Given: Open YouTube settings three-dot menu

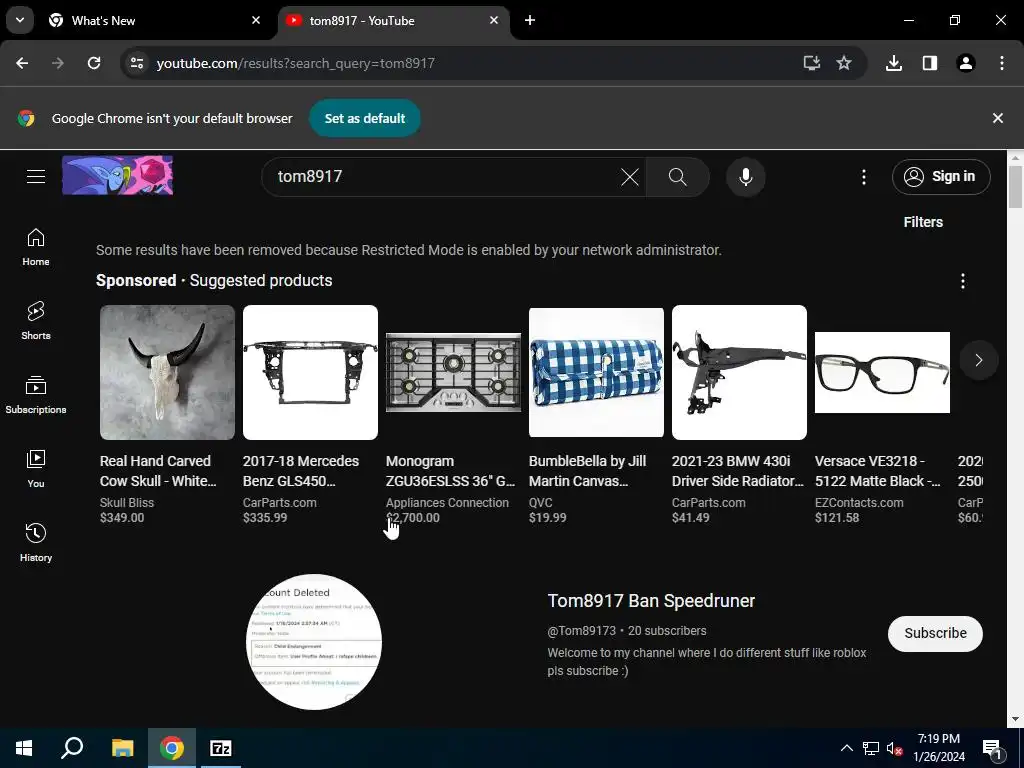Looking at the screenshot, I should tap(863, 177).
